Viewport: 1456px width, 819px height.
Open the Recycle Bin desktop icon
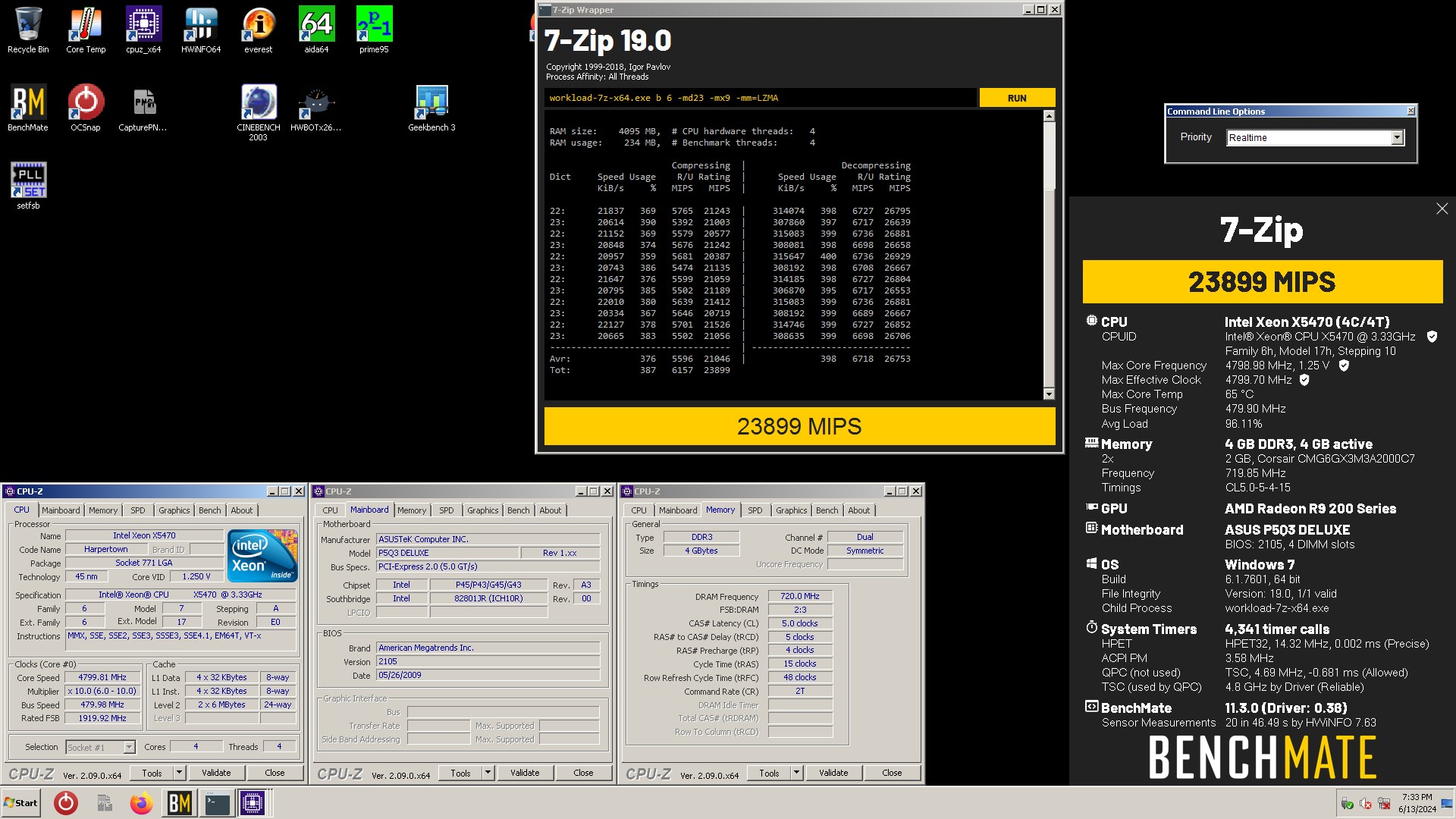pos(28,30)
